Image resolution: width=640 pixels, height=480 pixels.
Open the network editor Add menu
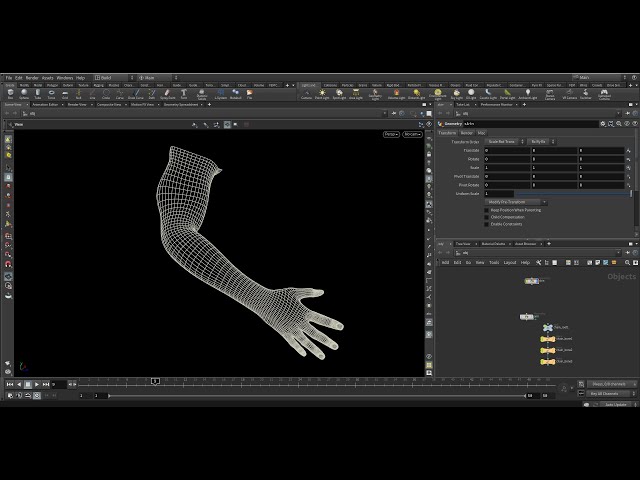click(445, 262)
